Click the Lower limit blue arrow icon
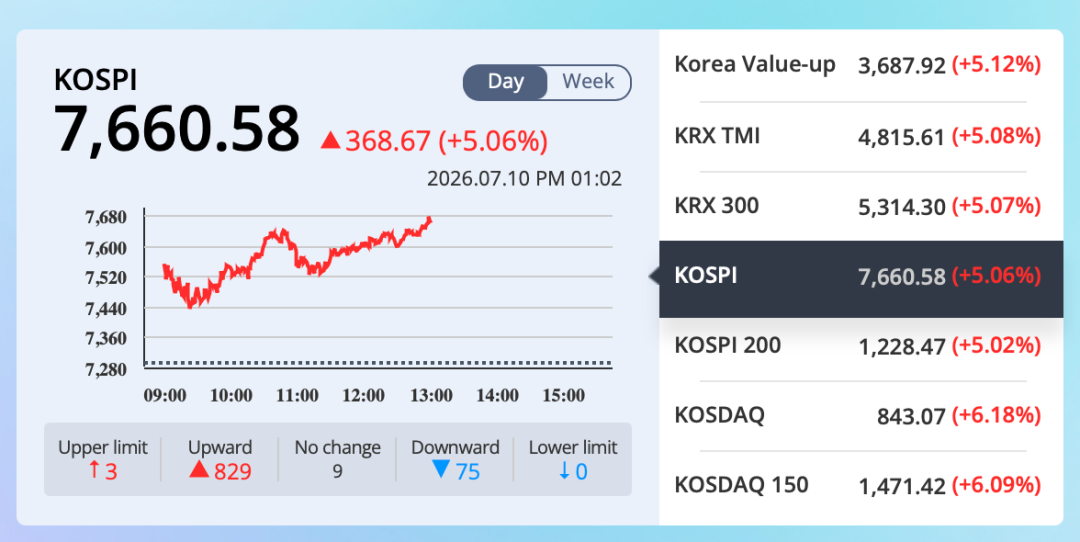Screen dimensions: 1080x542 pos(564,471)
